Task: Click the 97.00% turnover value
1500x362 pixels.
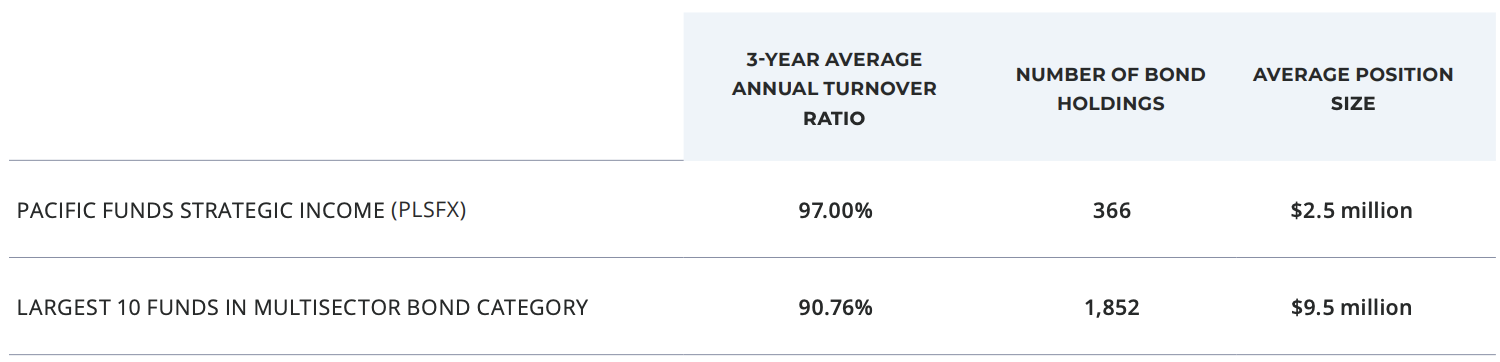Action: pyautogui.click(x=835, y=211)
